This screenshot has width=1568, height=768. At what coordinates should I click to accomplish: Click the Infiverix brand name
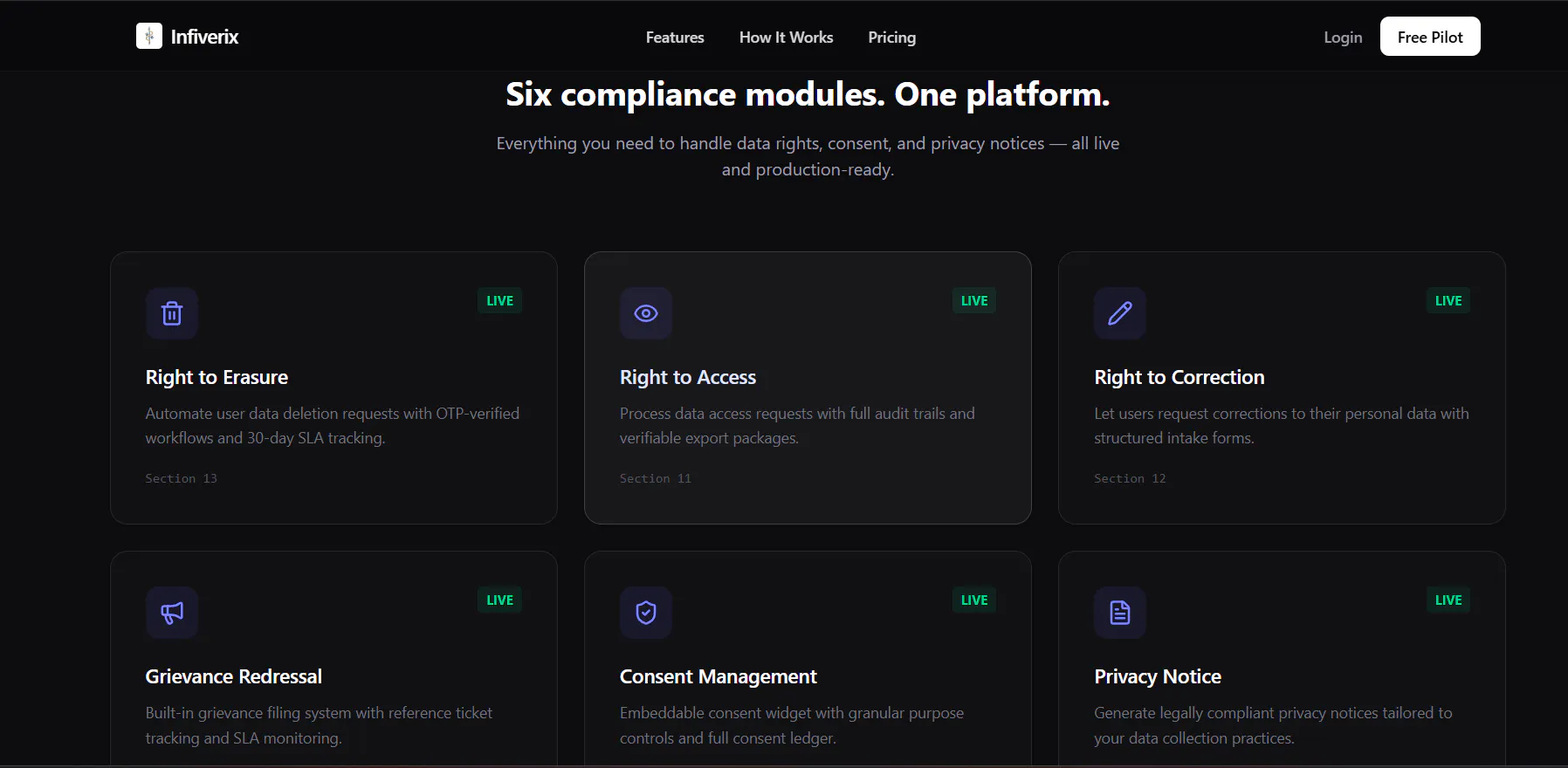204,37
